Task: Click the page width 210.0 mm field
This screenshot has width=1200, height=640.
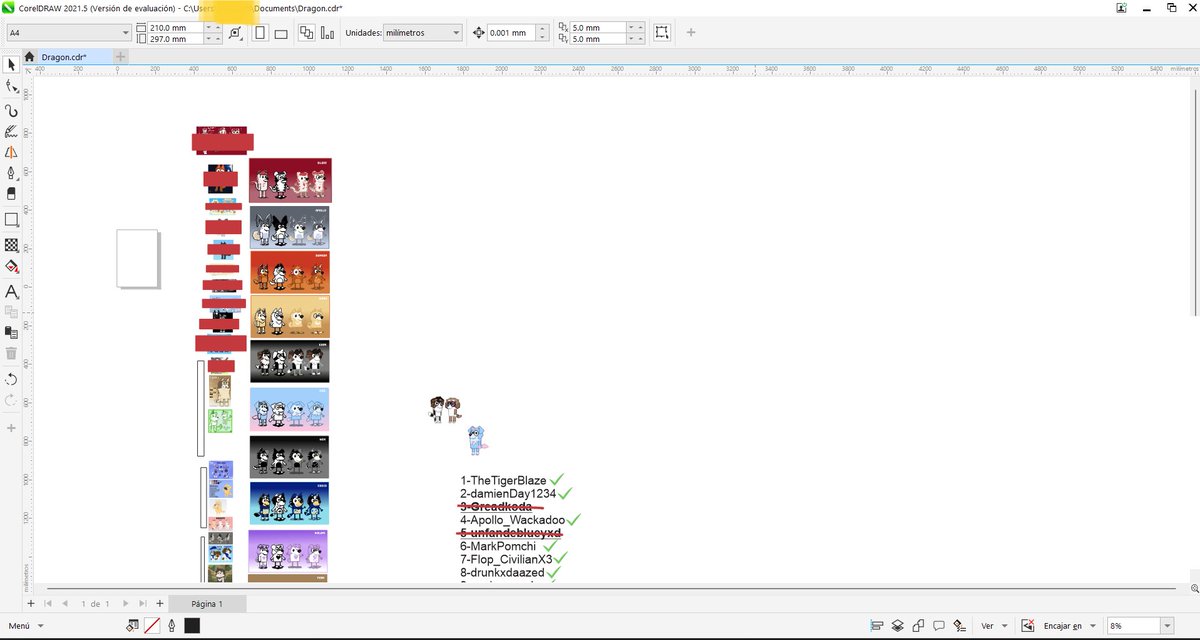Action: click(174, 26)
